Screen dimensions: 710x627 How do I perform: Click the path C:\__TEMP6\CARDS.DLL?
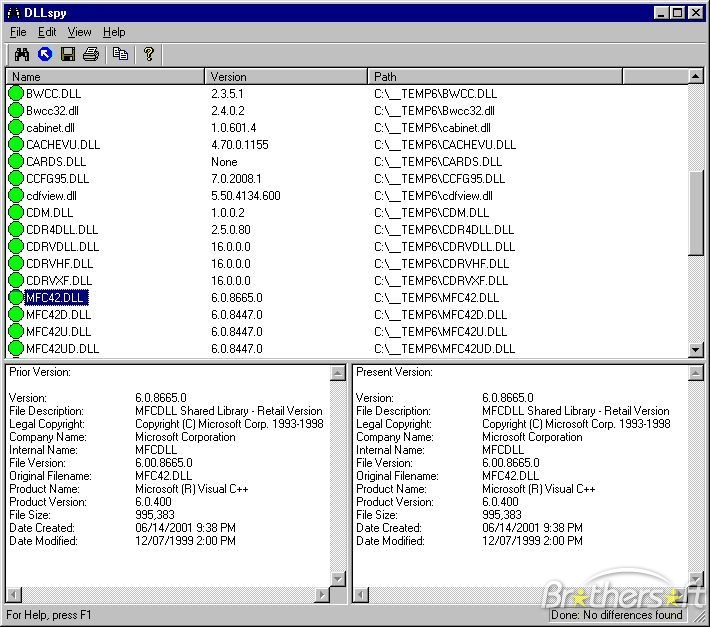click(438, 162)
